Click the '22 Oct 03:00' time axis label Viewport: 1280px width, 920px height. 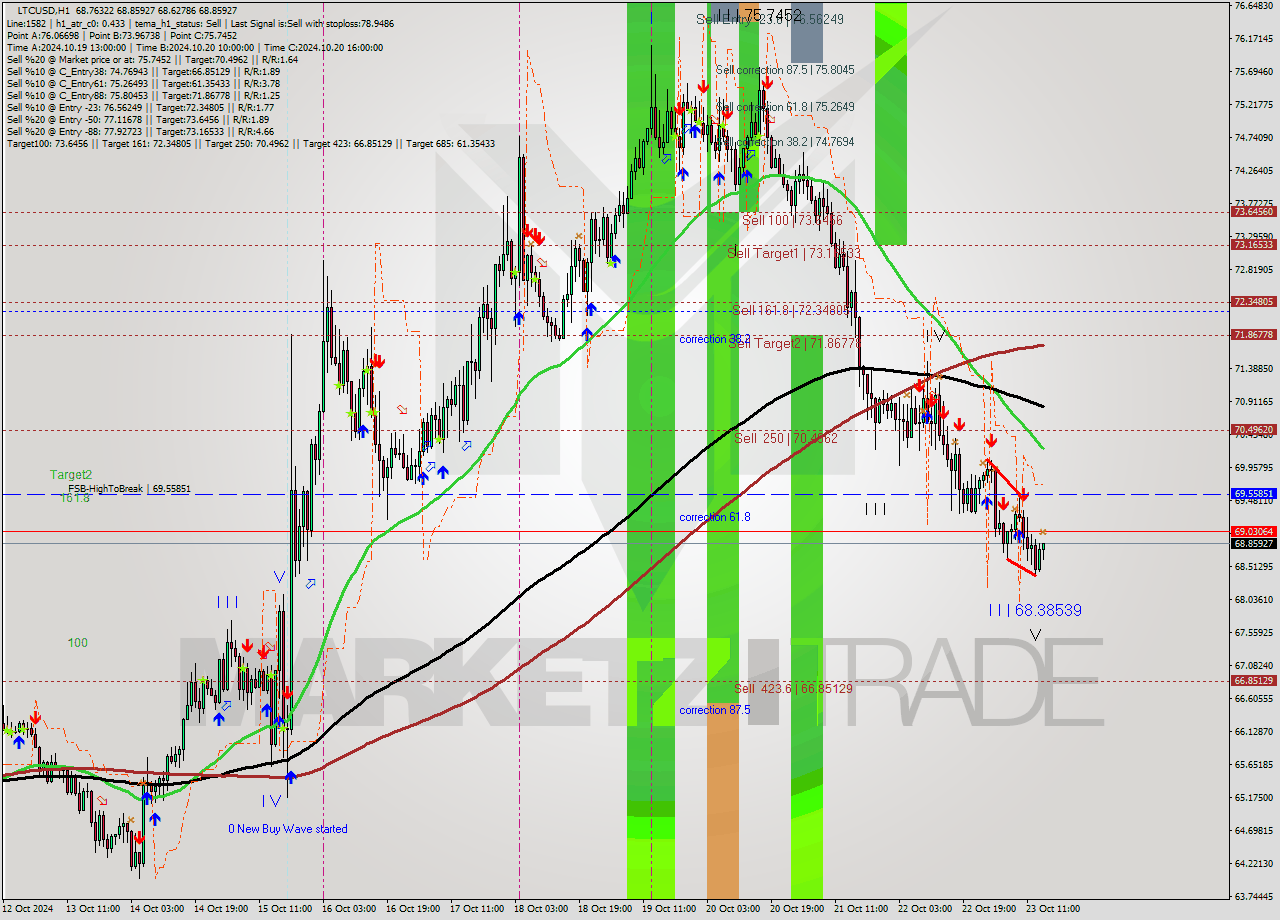click(x=925, y=909)
